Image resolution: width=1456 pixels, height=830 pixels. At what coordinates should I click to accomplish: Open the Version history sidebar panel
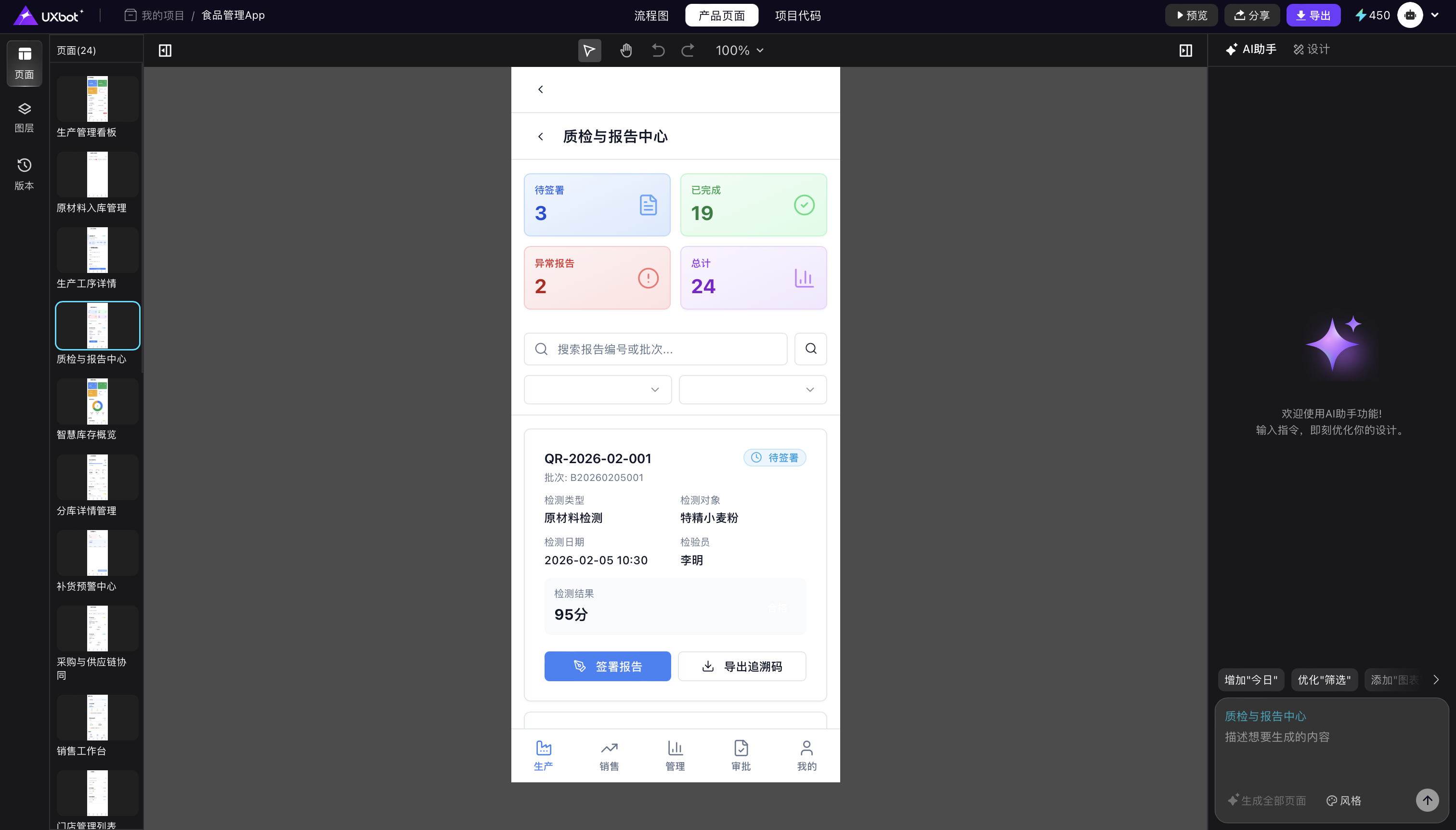24,173
